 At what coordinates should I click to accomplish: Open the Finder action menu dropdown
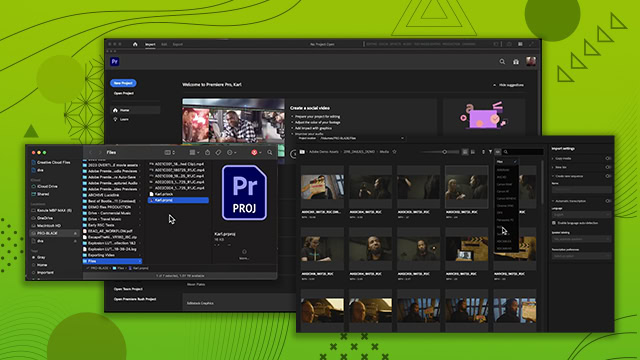pyautogui.click(x=231, y=152)
